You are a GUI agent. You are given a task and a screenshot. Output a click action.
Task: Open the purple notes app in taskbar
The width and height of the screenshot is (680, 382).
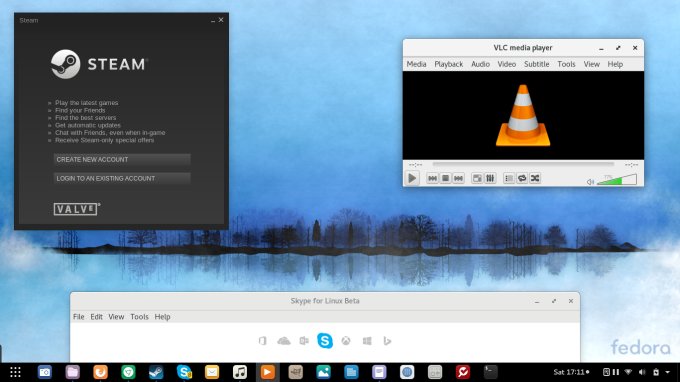(x=379, y=372)
